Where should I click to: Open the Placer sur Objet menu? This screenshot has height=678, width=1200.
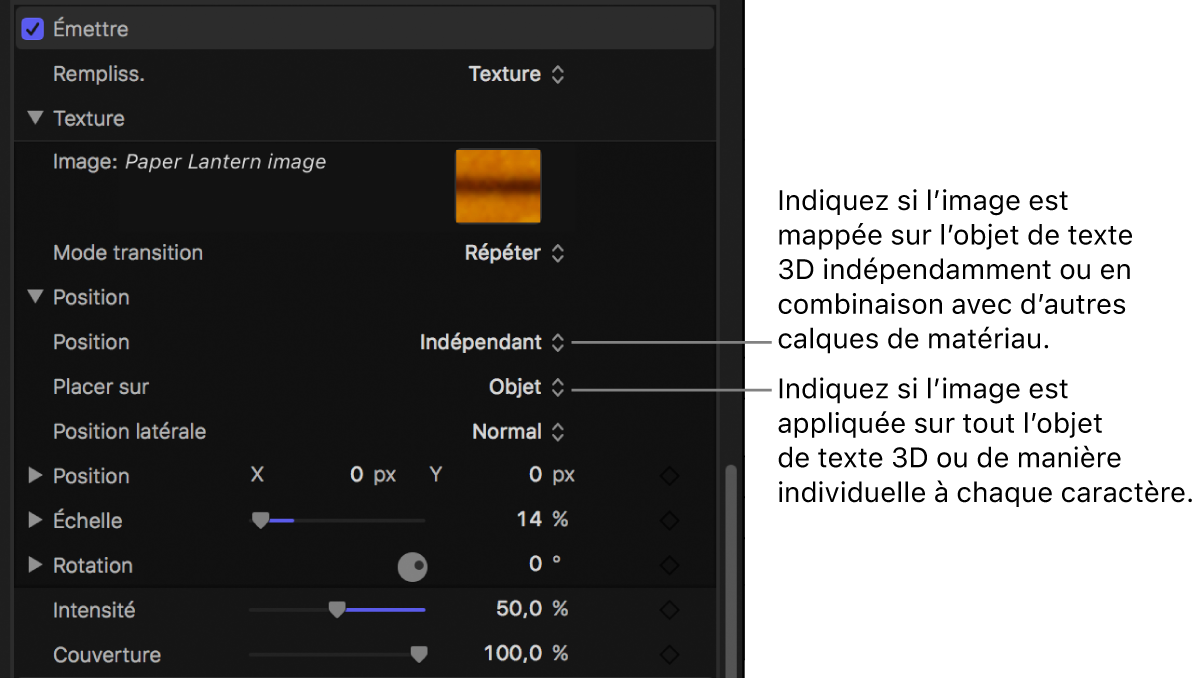click(x=526, y=387)
